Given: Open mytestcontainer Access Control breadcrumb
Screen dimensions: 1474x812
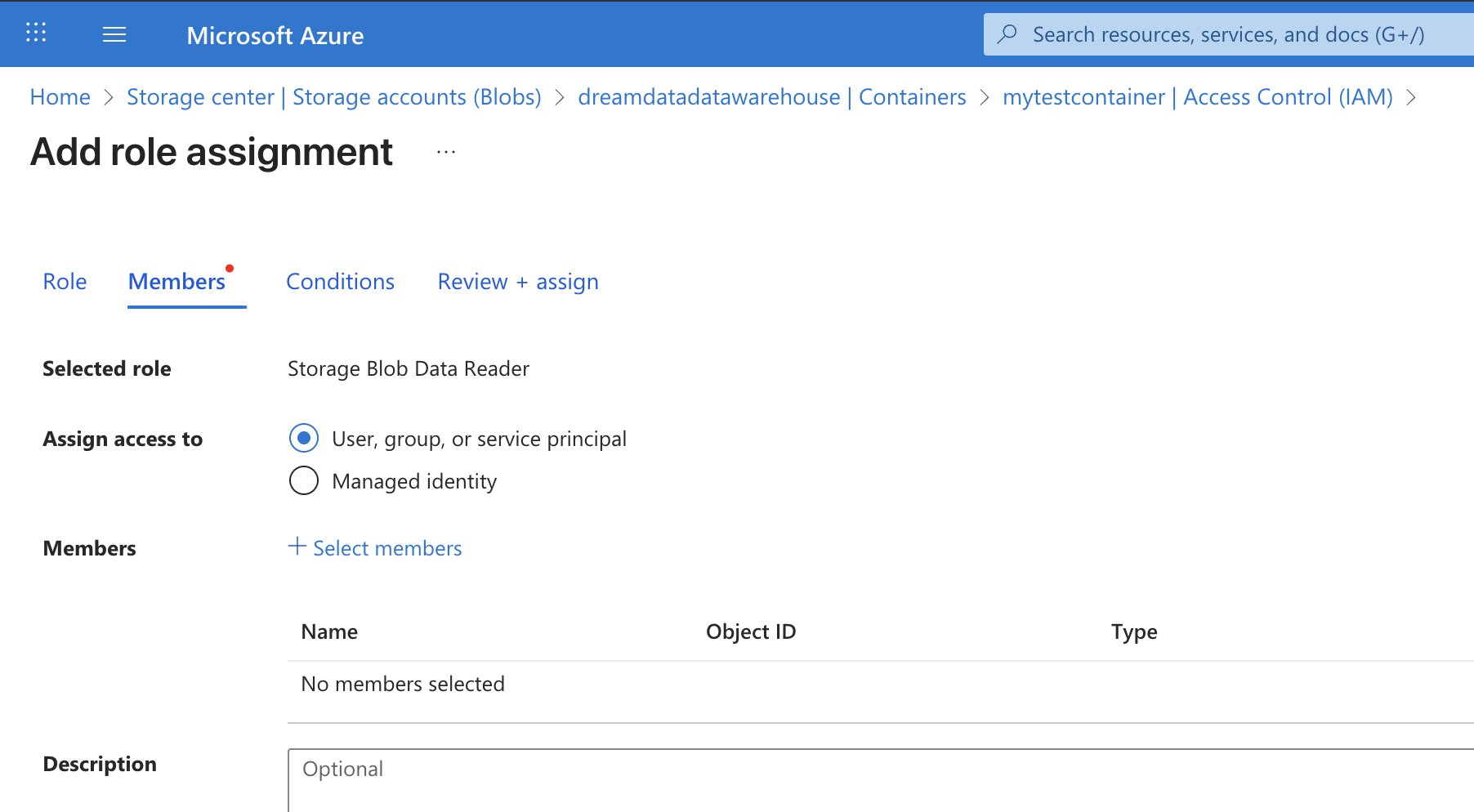Looking at the screenshot, I should click(1197, 97).
